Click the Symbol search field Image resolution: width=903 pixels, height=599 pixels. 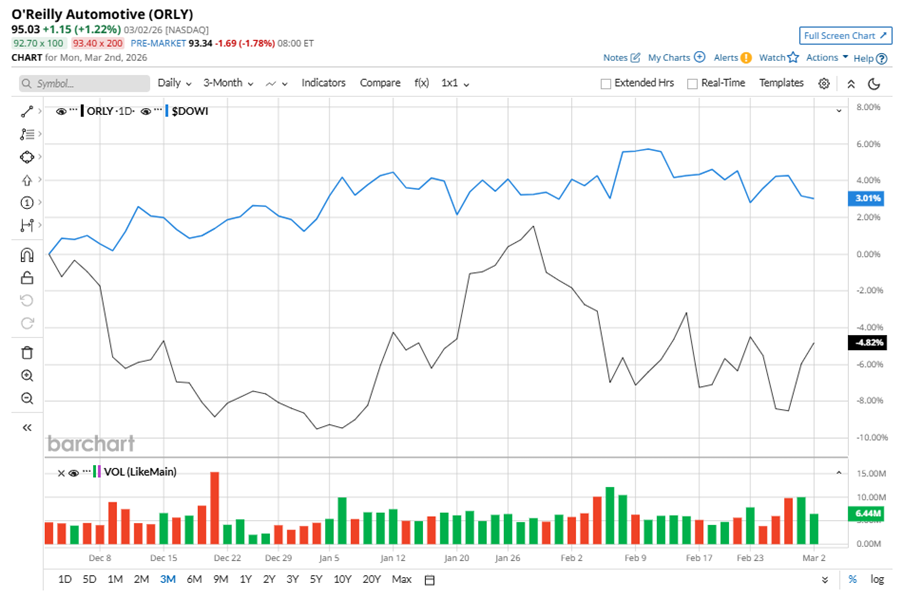[84, 84]
